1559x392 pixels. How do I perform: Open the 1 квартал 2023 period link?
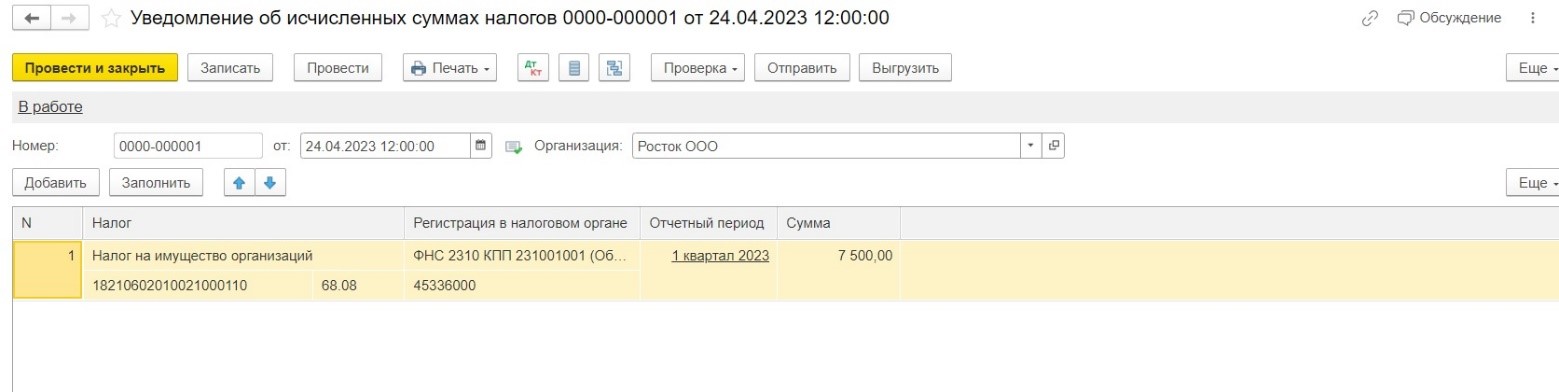tap(720, 255)
